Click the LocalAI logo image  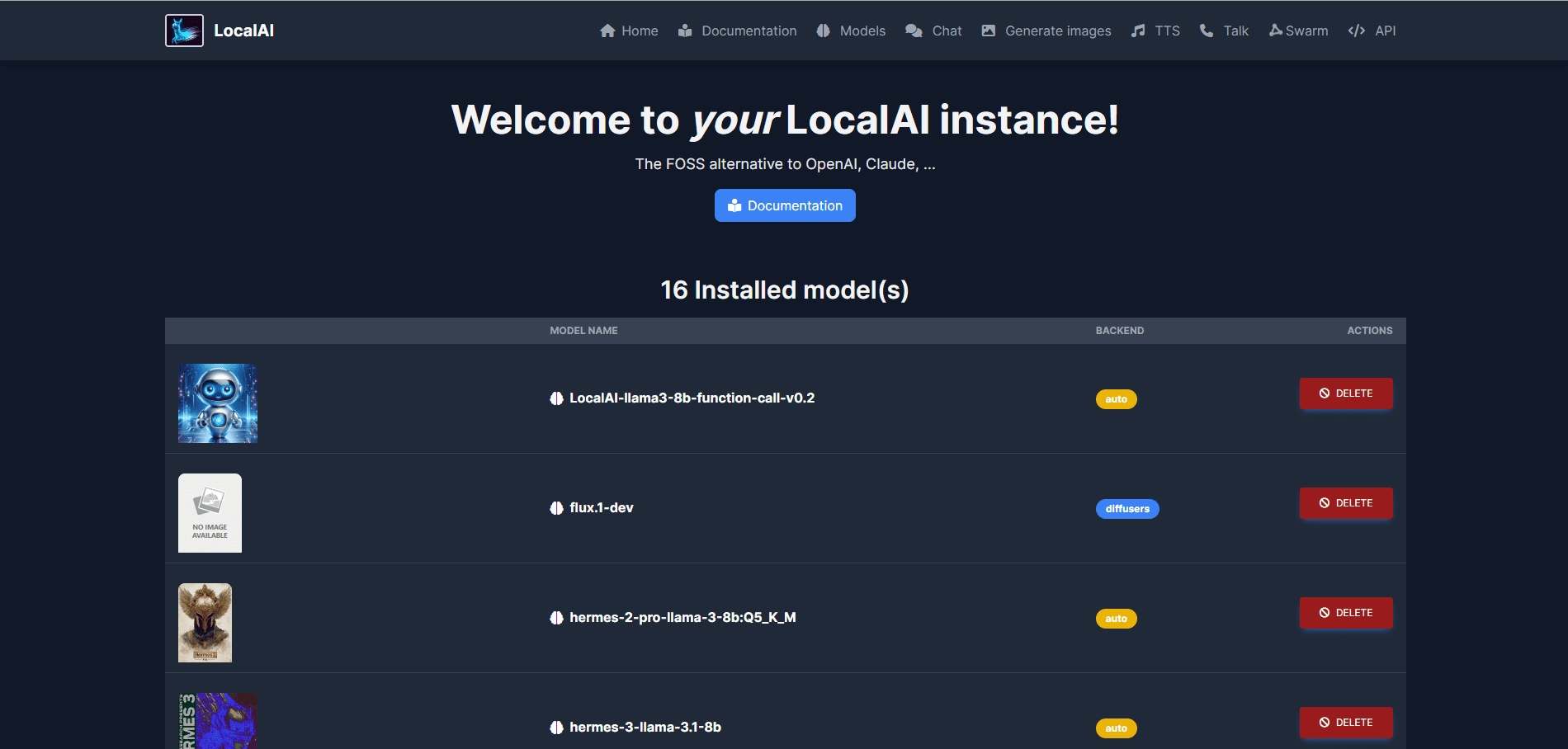(x=184, y=31)
